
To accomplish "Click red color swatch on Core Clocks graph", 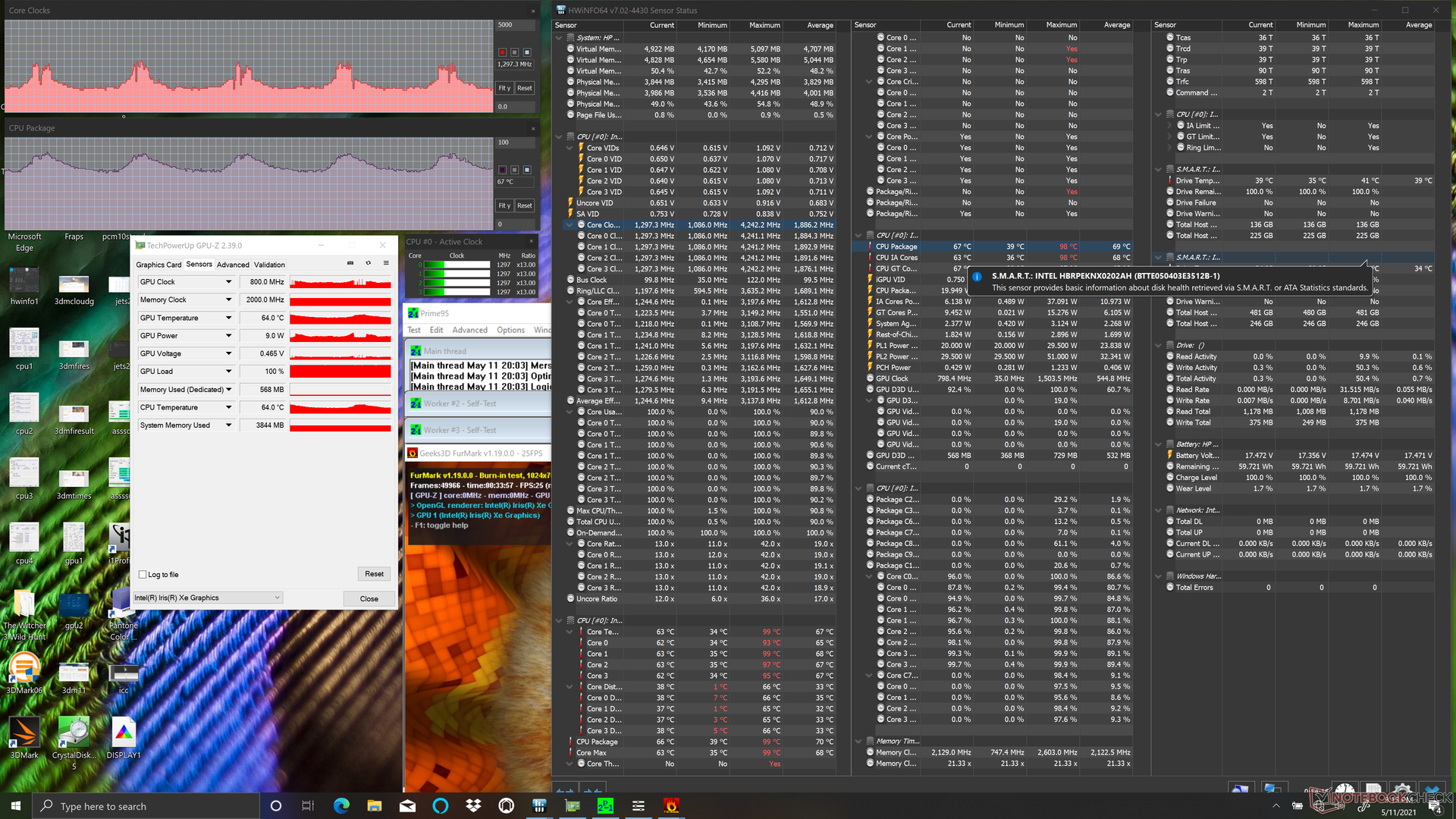I will [502, 52].
